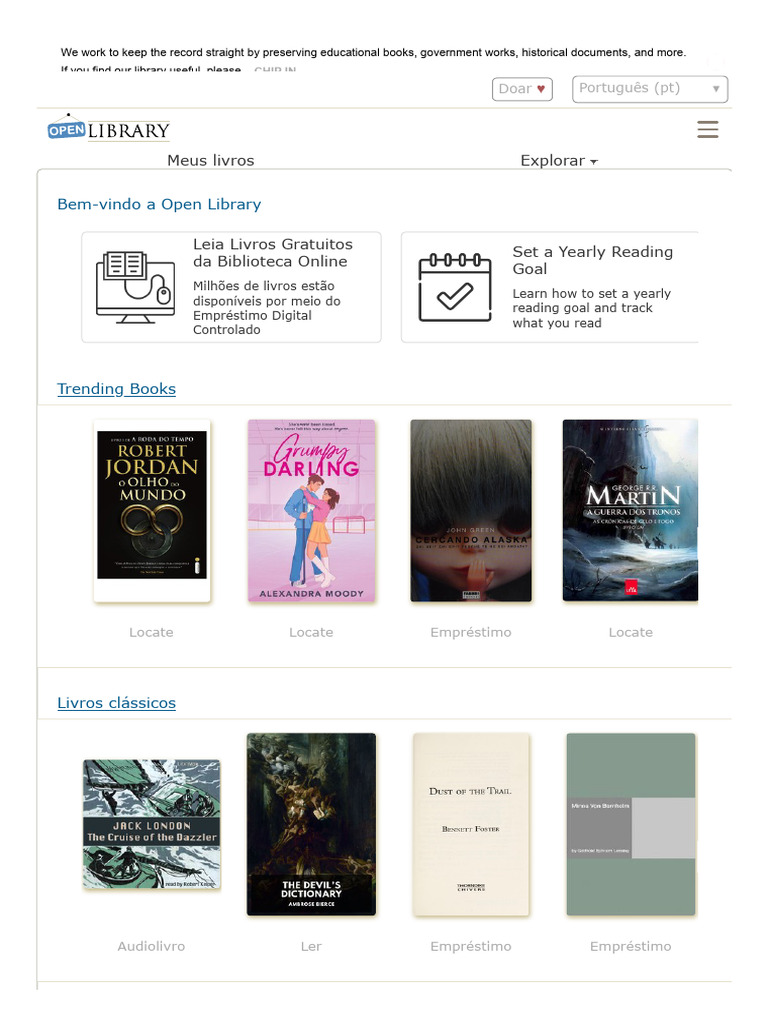
Task: Open the Dust of the Trail cover
Action: click(471, 824)
